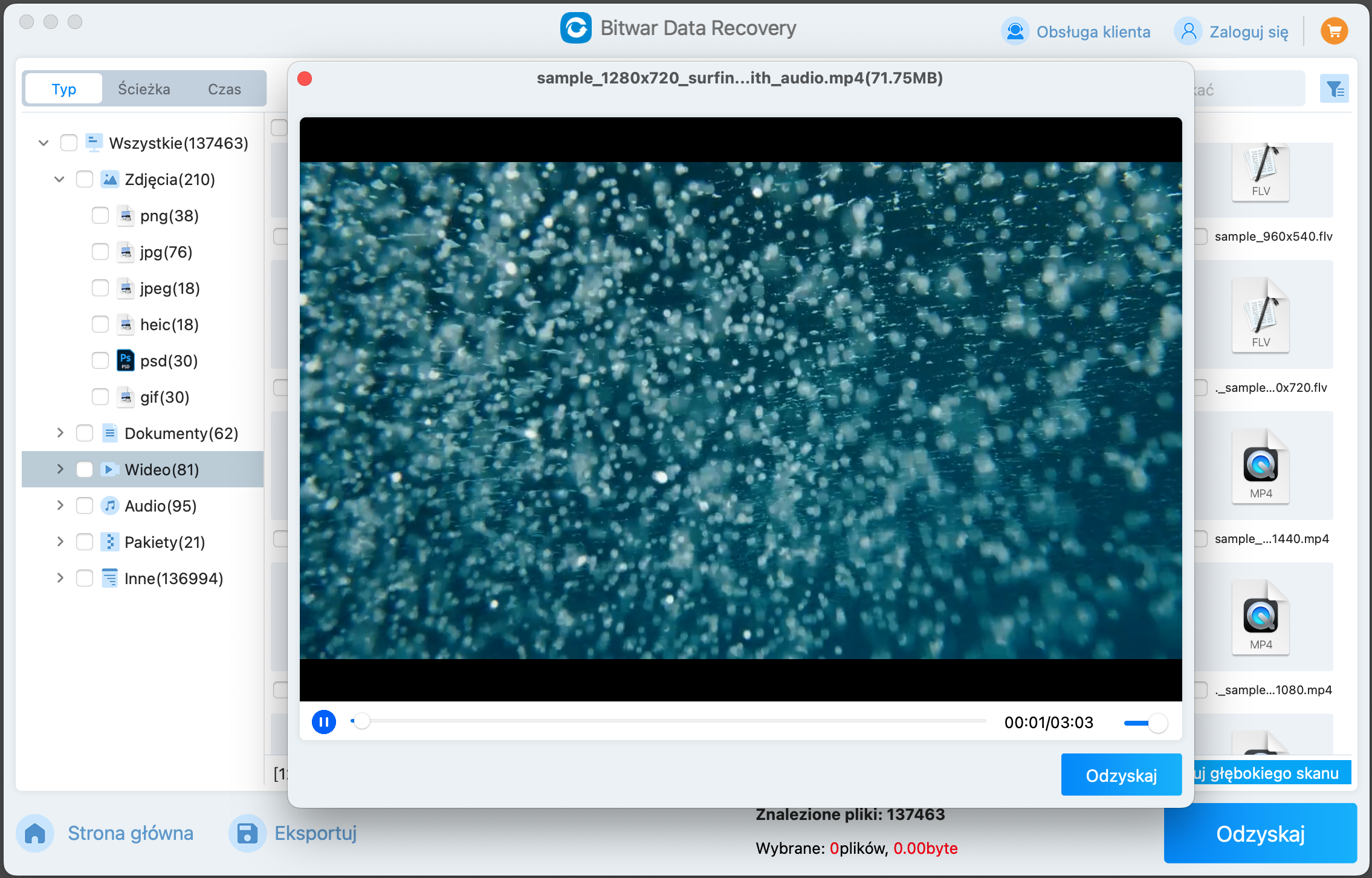Click the shopping cart icon

pyautogui.click(x=1334, y=31)
